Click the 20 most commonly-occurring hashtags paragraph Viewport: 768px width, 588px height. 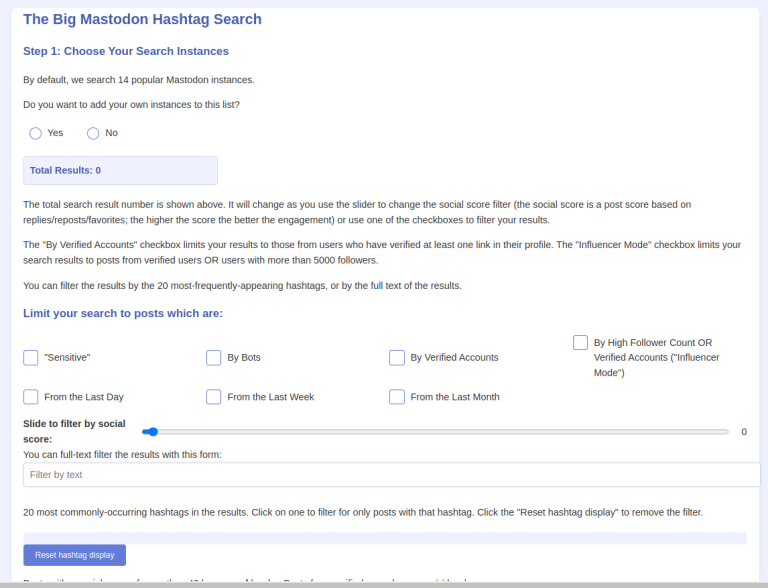point(363,513)
